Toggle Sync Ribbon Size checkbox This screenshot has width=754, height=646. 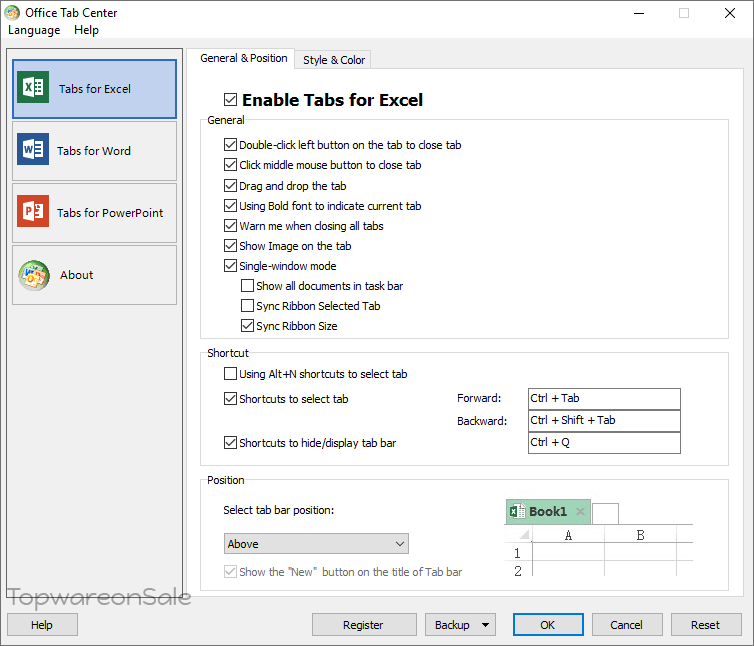[247, 326]
